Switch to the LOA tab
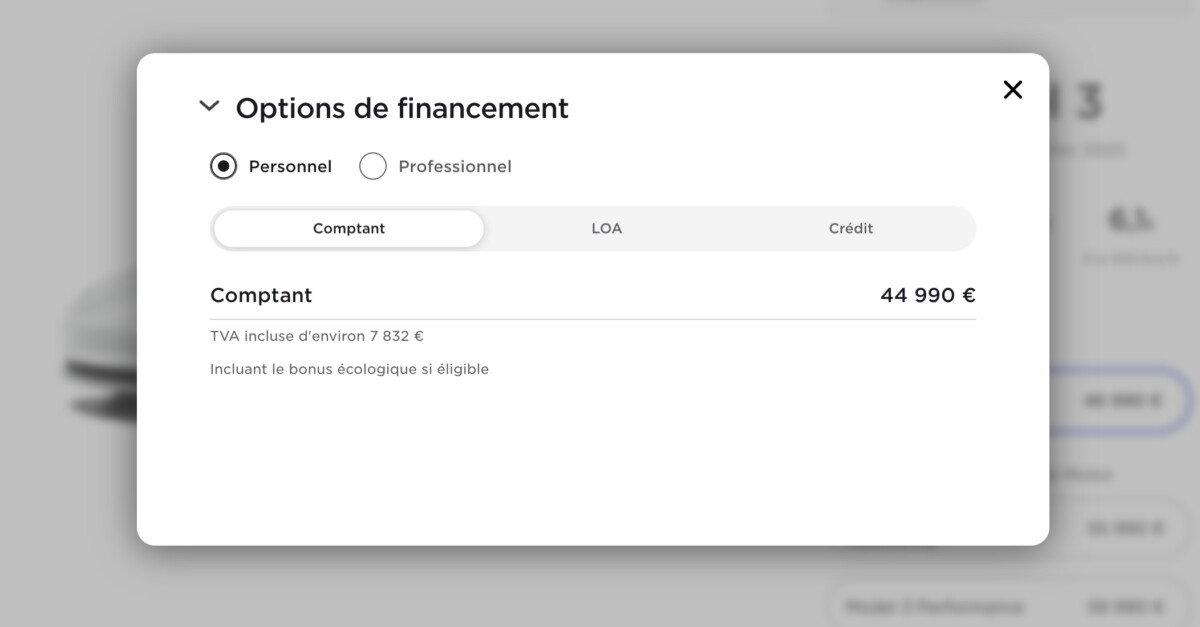Viewport: 1200px width, 627px height. [x=606, y=228]
